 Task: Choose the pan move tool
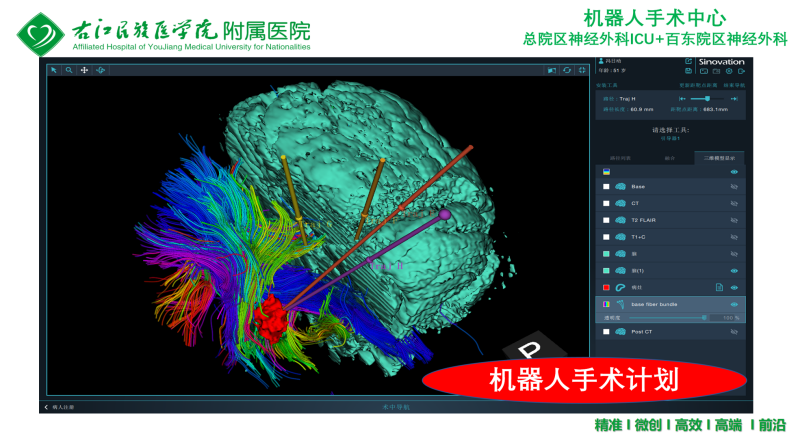tap(84, 70)
